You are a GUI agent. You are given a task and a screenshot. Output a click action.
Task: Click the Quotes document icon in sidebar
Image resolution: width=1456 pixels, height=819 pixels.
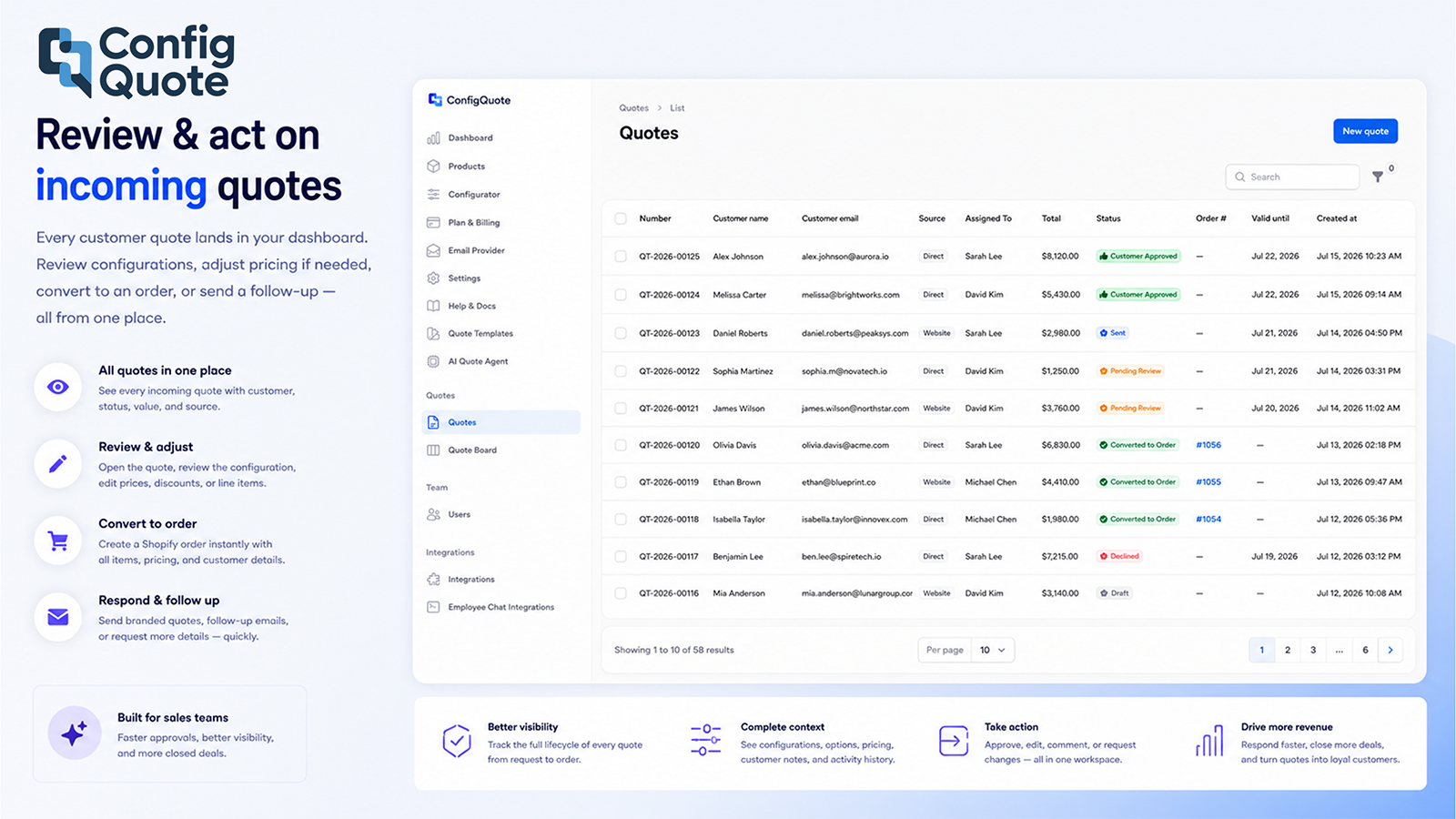click(433, 422)
